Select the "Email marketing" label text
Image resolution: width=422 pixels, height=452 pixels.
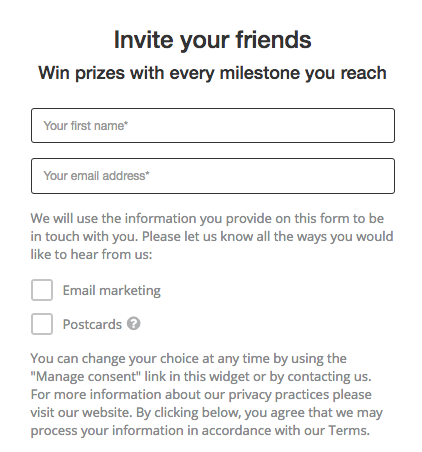tap(112, 291)
